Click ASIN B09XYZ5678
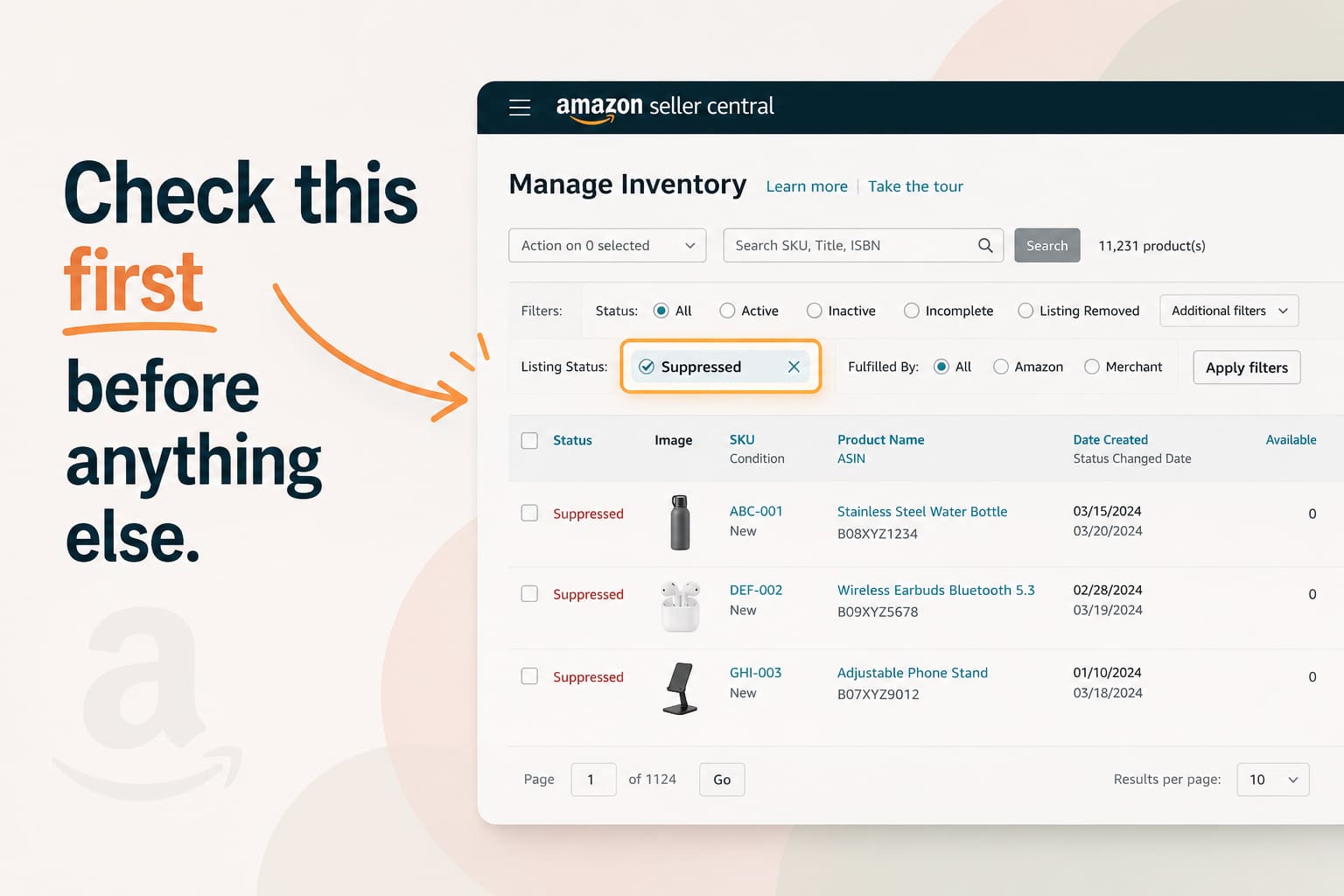 click(x=878, y=612)
